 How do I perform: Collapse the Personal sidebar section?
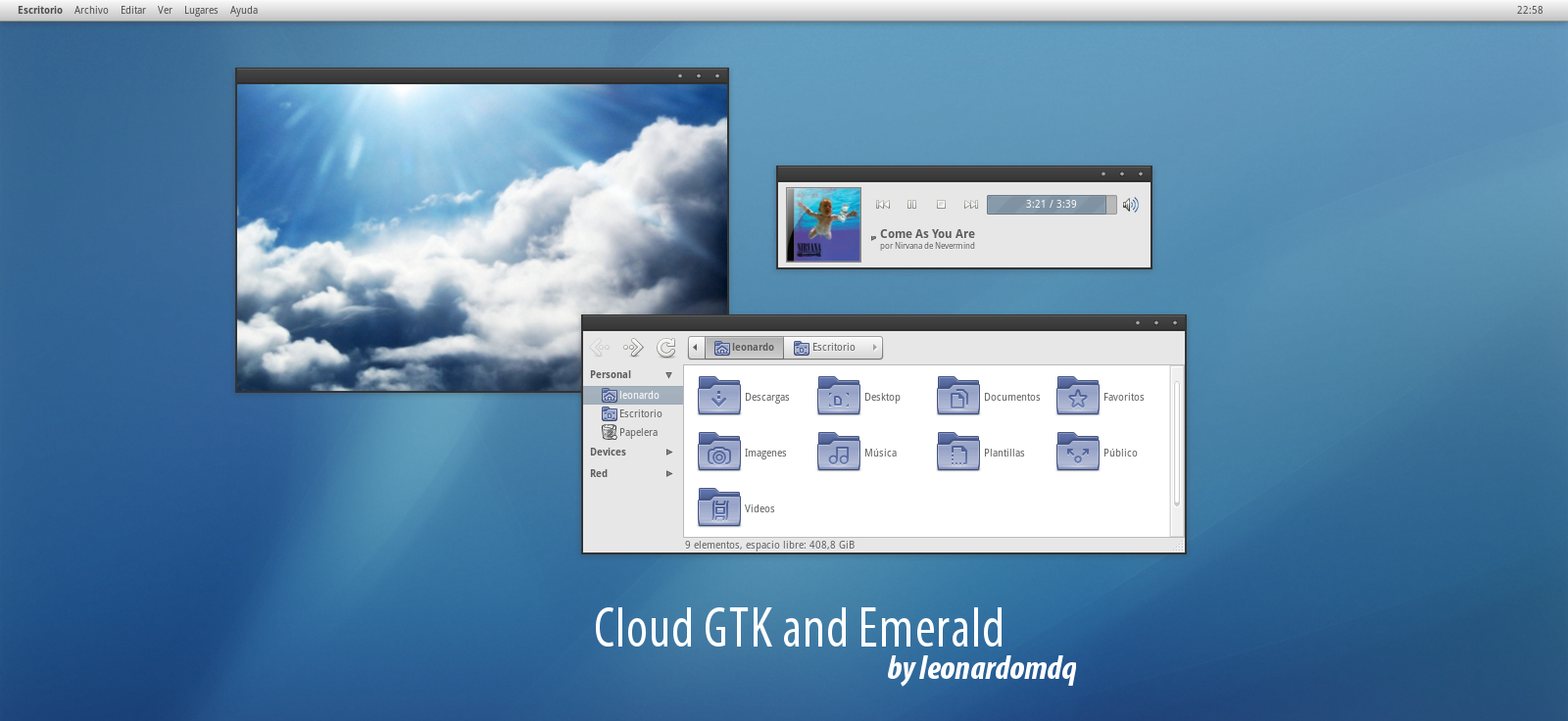tap(669, 375)
